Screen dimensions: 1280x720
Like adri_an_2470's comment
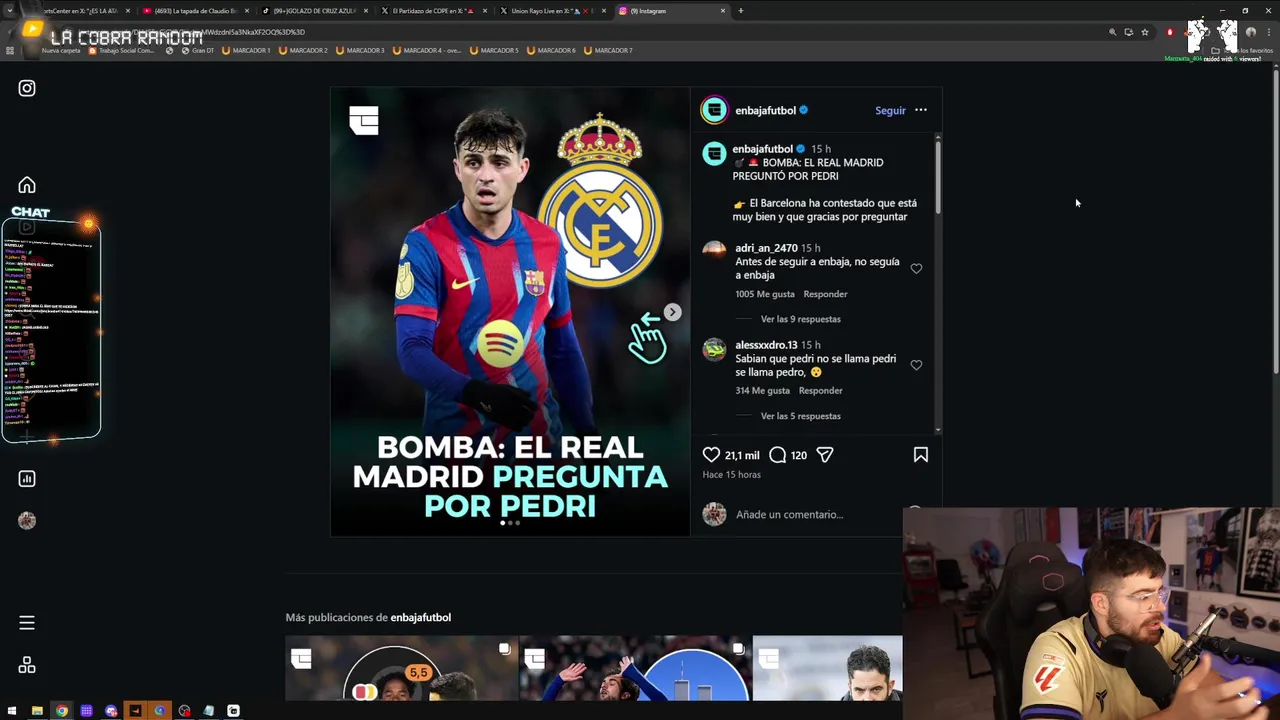coord(916,268)
